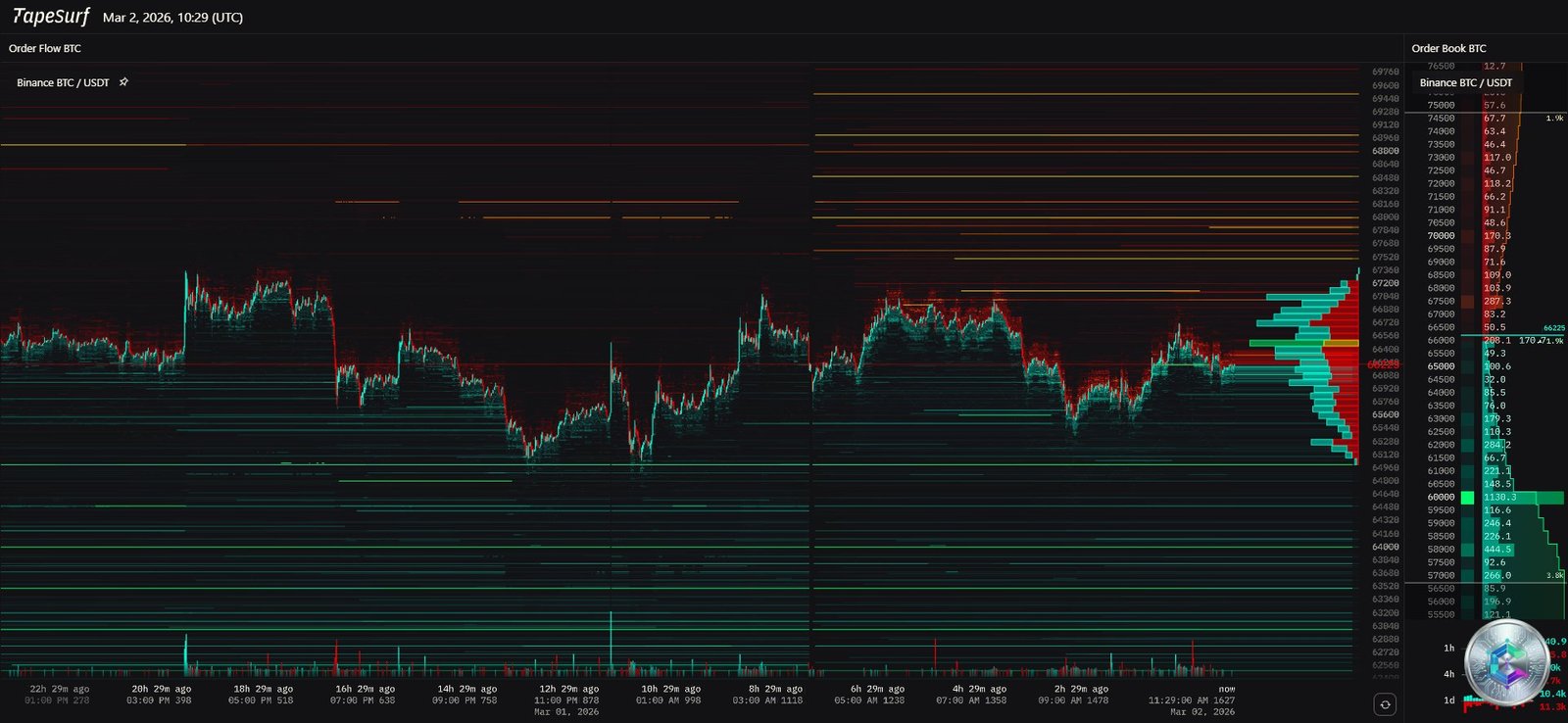Select the 1d volume timeframe row
The height and width of the screenshot is (723, 1568).
[1503, 700]
